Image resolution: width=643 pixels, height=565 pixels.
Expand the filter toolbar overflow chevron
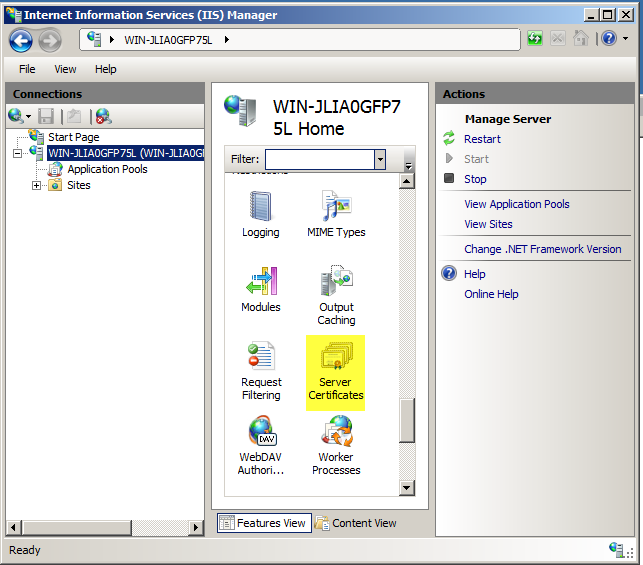click(x=408, y=166)
